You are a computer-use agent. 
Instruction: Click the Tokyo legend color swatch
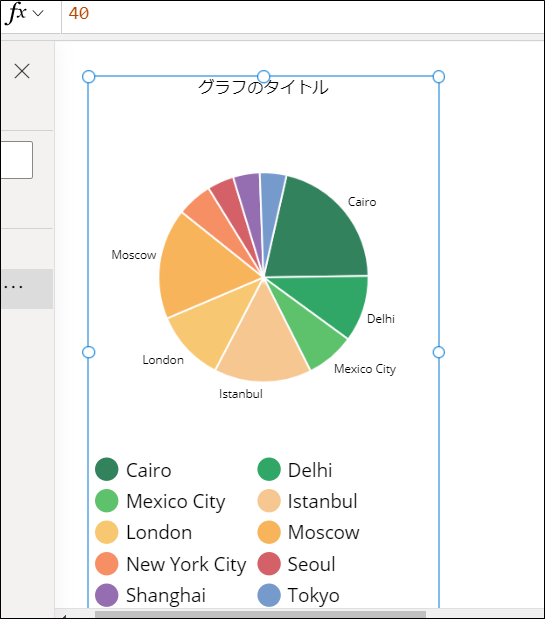pyautogui.click(x=269, y=595)
